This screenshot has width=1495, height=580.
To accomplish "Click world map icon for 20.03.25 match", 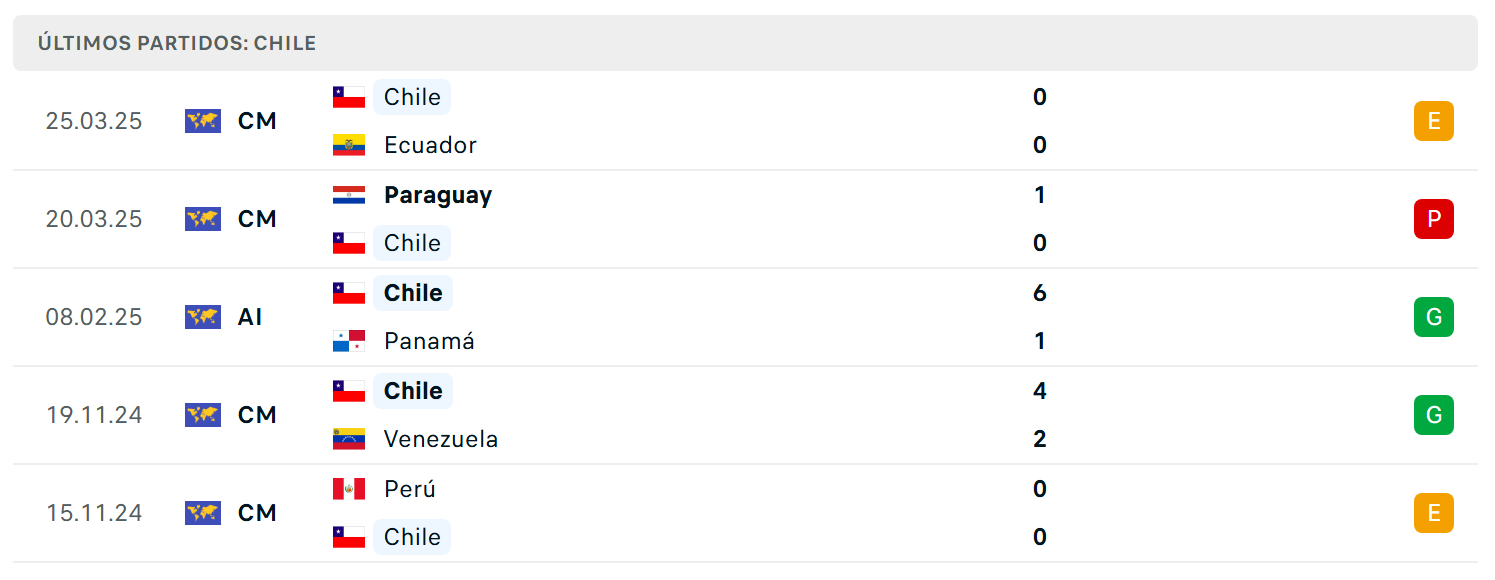I will pos(203,219).
